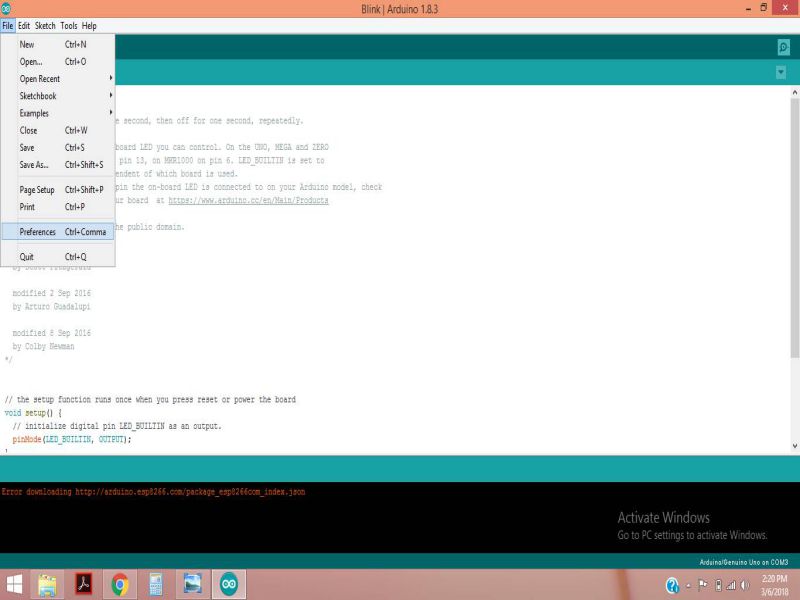800x600 pixels.
Task: Open the Edit menu
Action: tap(24, 26)
